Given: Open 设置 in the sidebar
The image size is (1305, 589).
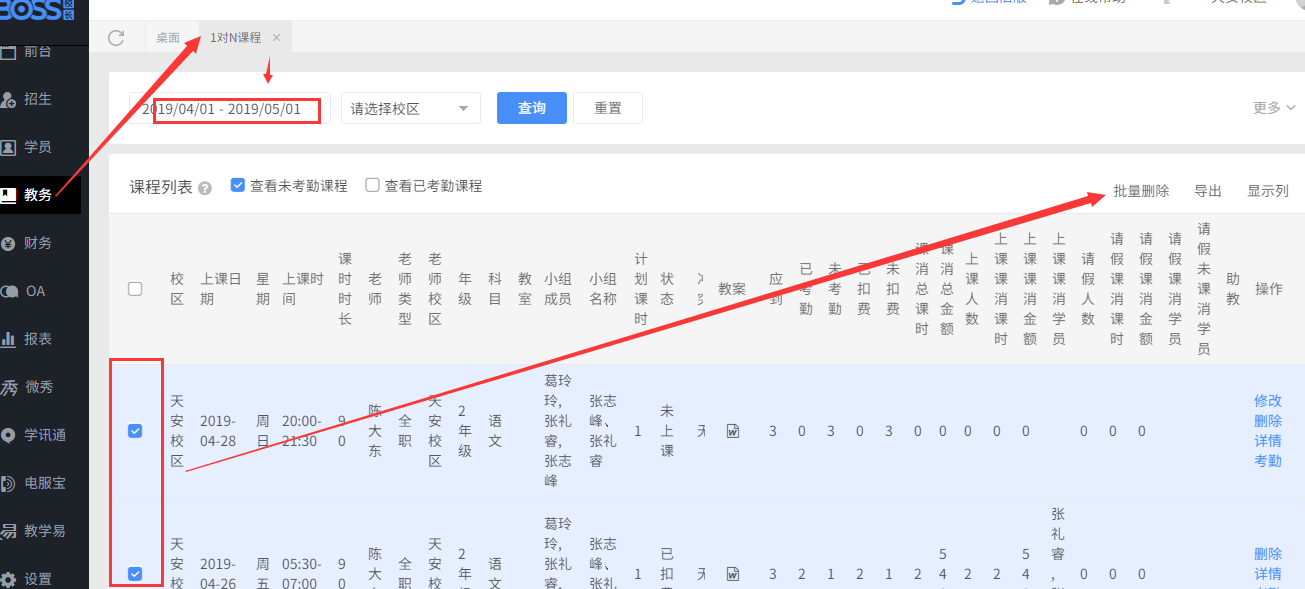Looking at the screenshot, I should [x=40, y=579].
